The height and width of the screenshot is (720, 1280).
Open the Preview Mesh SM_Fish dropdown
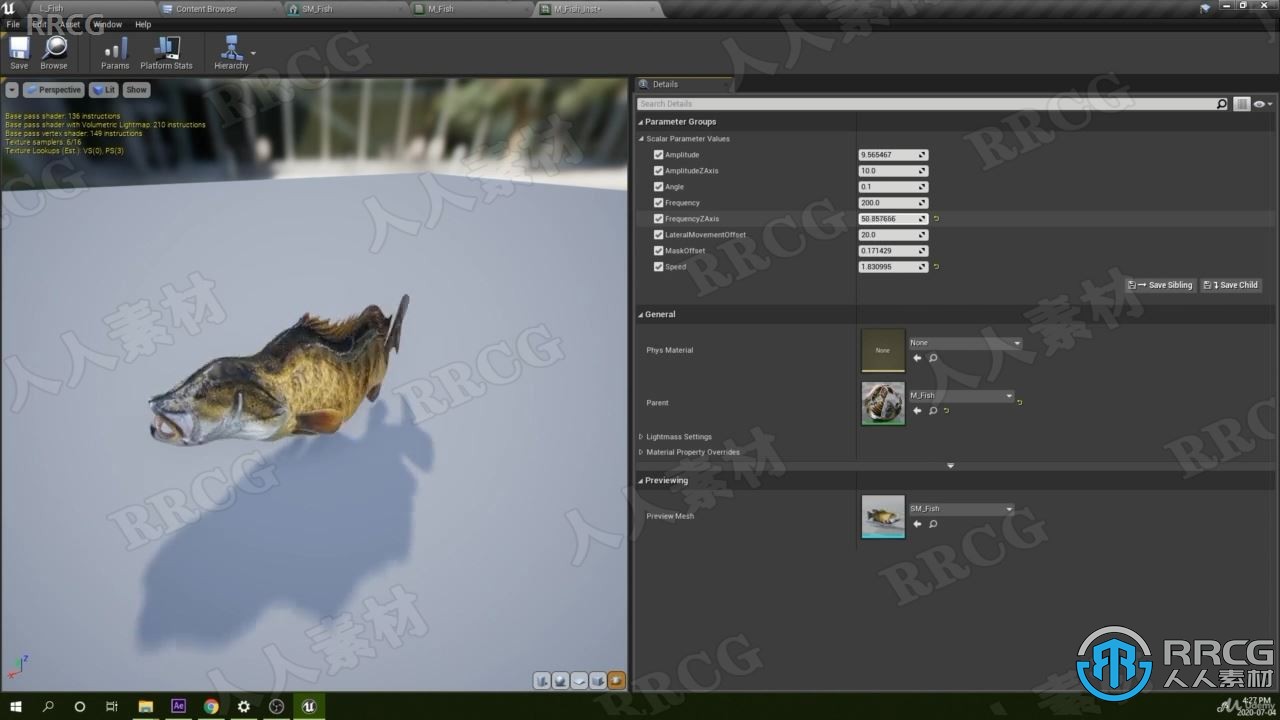pyautogui.click(x=961, y=509)
